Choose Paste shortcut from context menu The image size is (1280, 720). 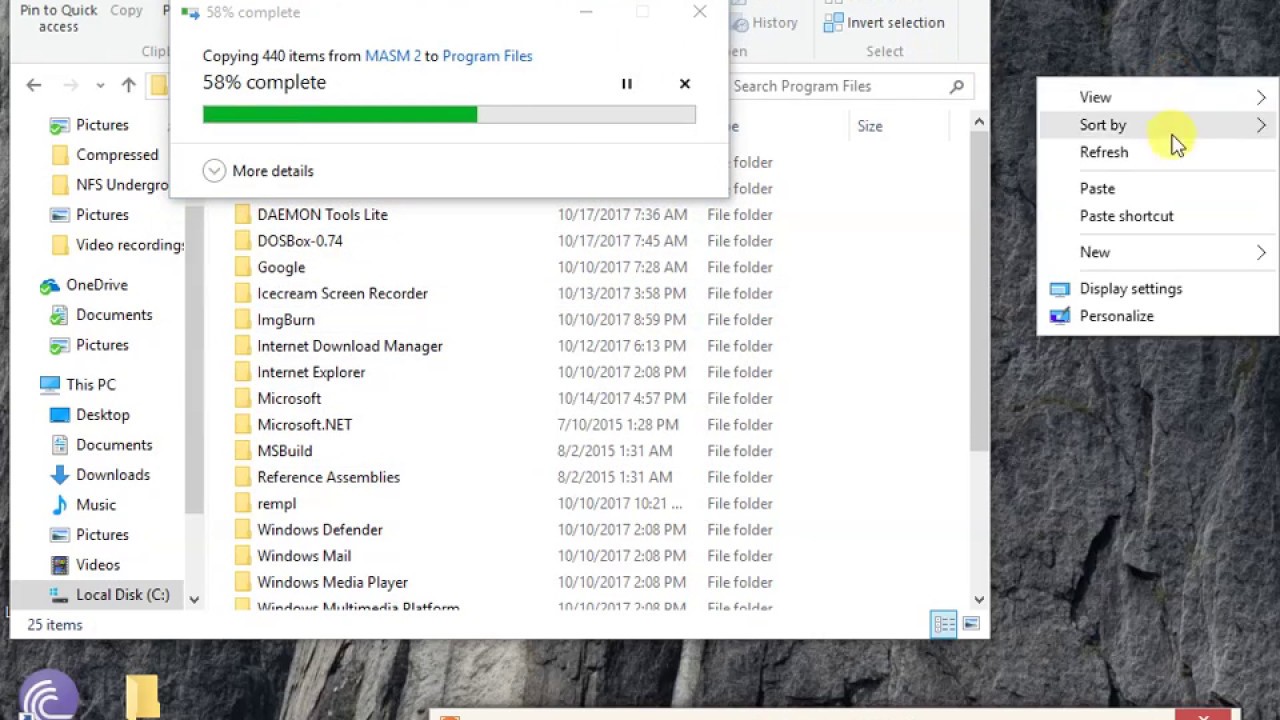click(x=1158, y=216)
